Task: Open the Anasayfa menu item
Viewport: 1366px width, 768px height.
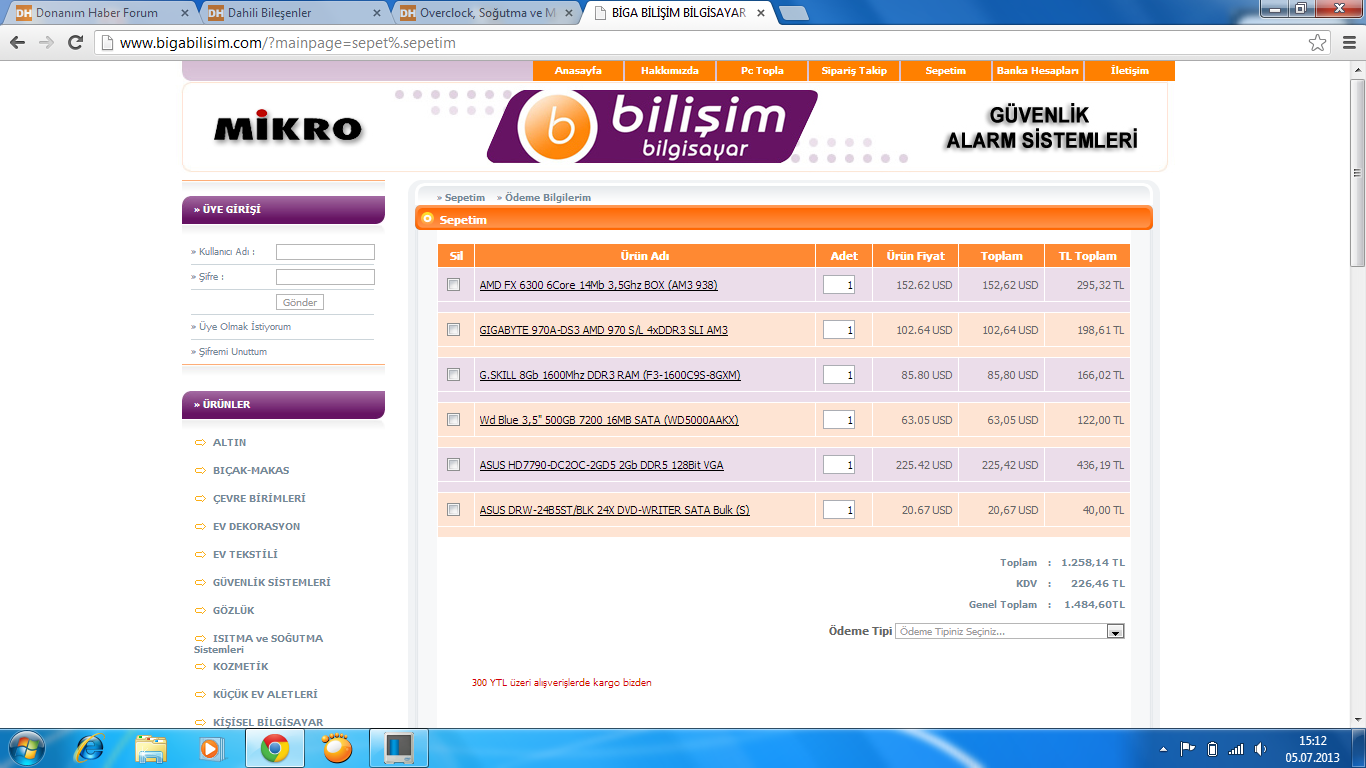Action: [x=578, y=71]
